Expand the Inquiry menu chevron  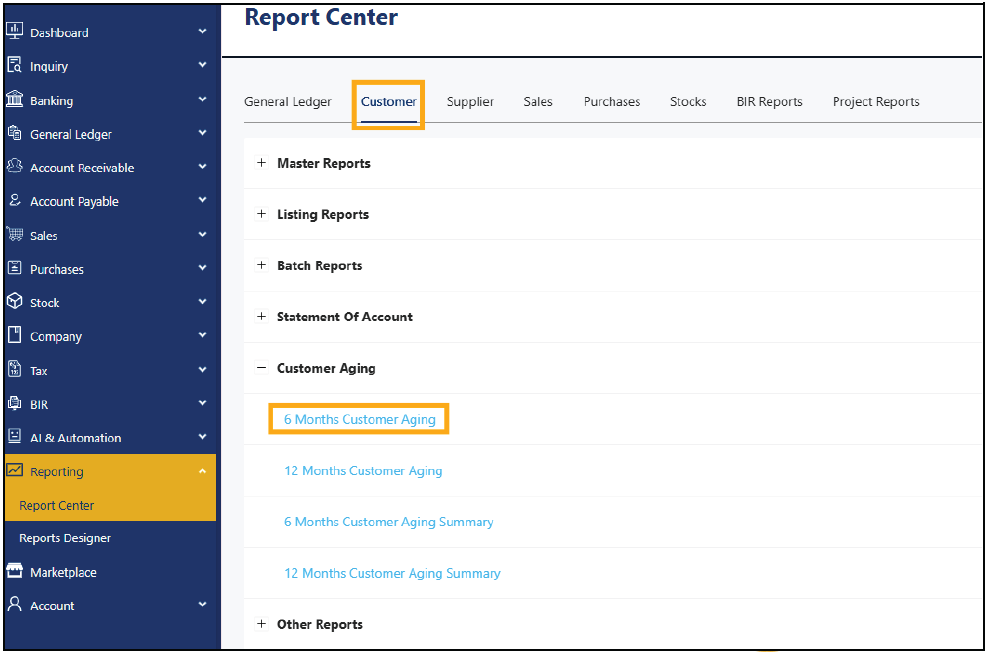point(202,65)
